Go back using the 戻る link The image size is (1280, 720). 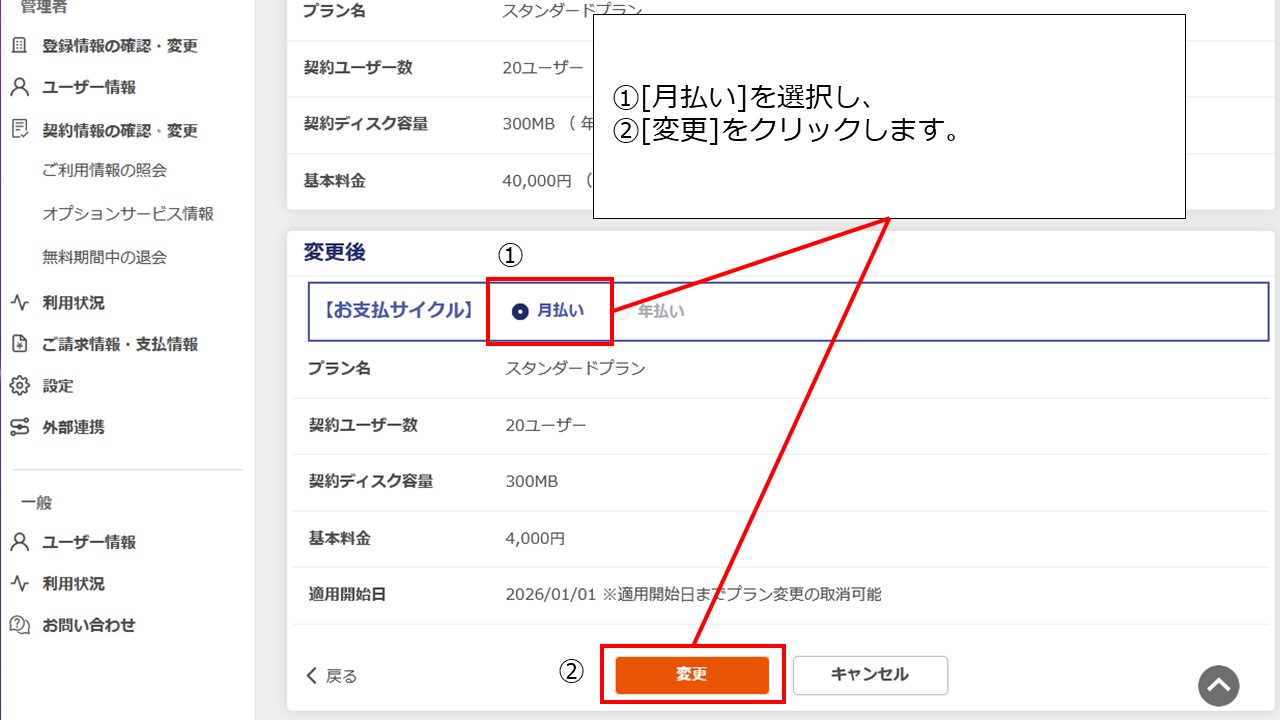[x=331, y=676]
